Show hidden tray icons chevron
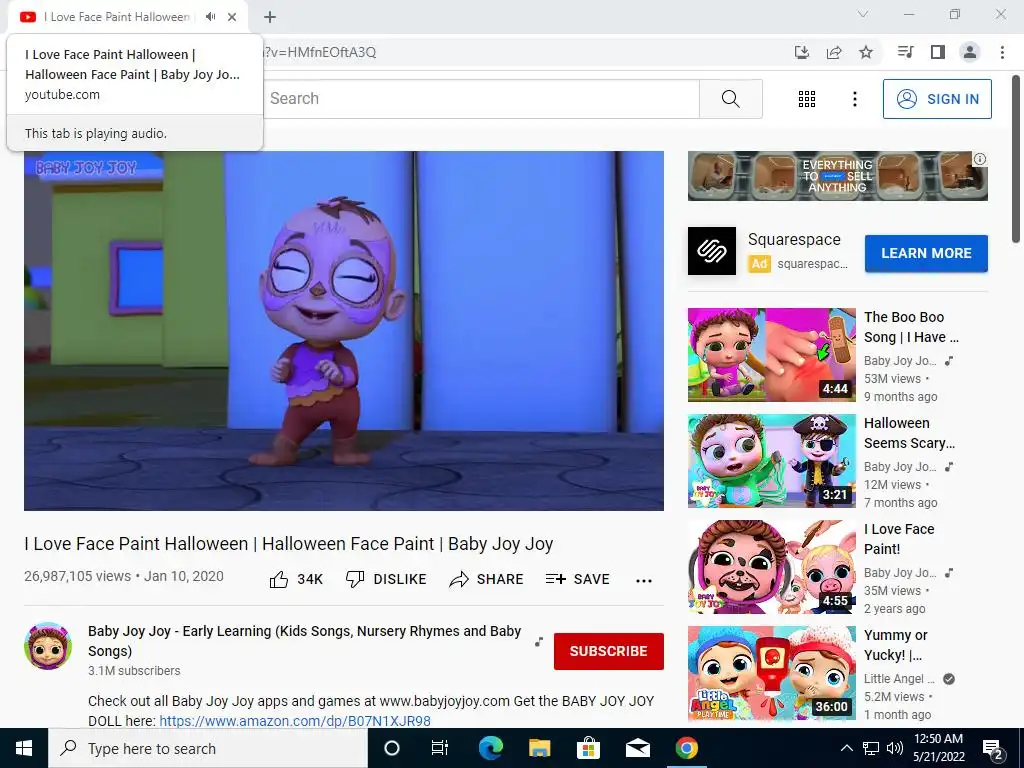This screenshot has height=768, width=1024. coord(846,748)
